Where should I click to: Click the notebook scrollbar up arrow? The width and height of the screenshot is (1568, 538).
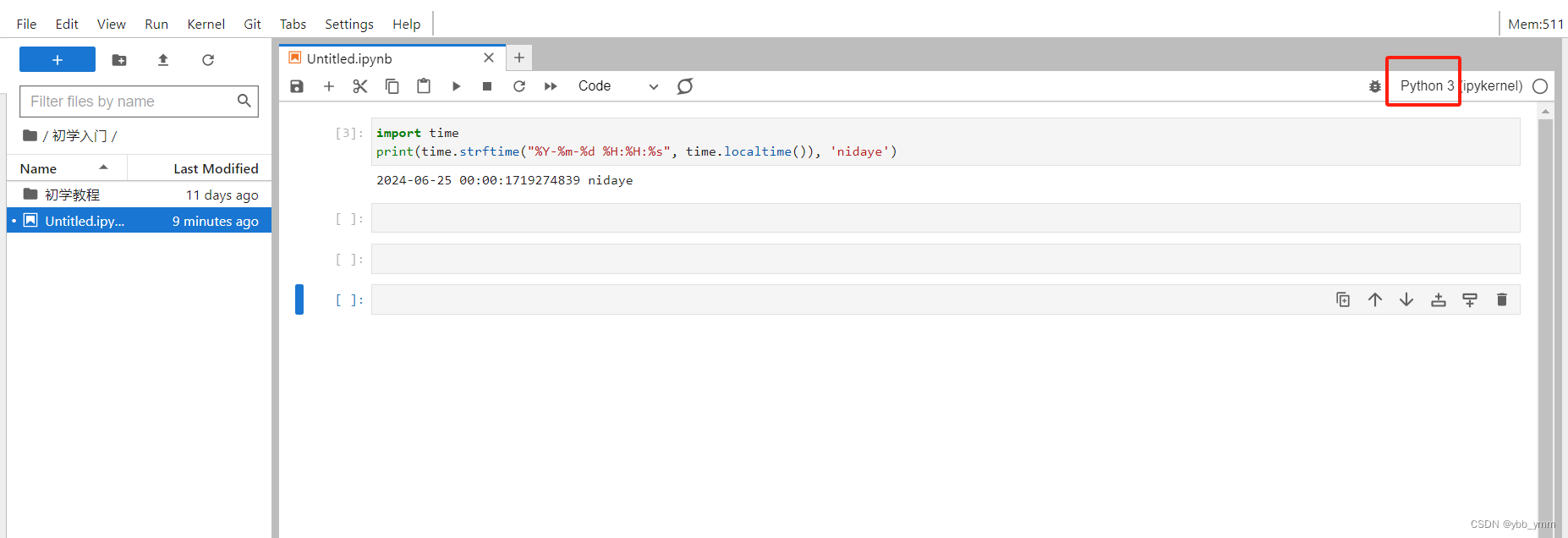(1546, 112)
